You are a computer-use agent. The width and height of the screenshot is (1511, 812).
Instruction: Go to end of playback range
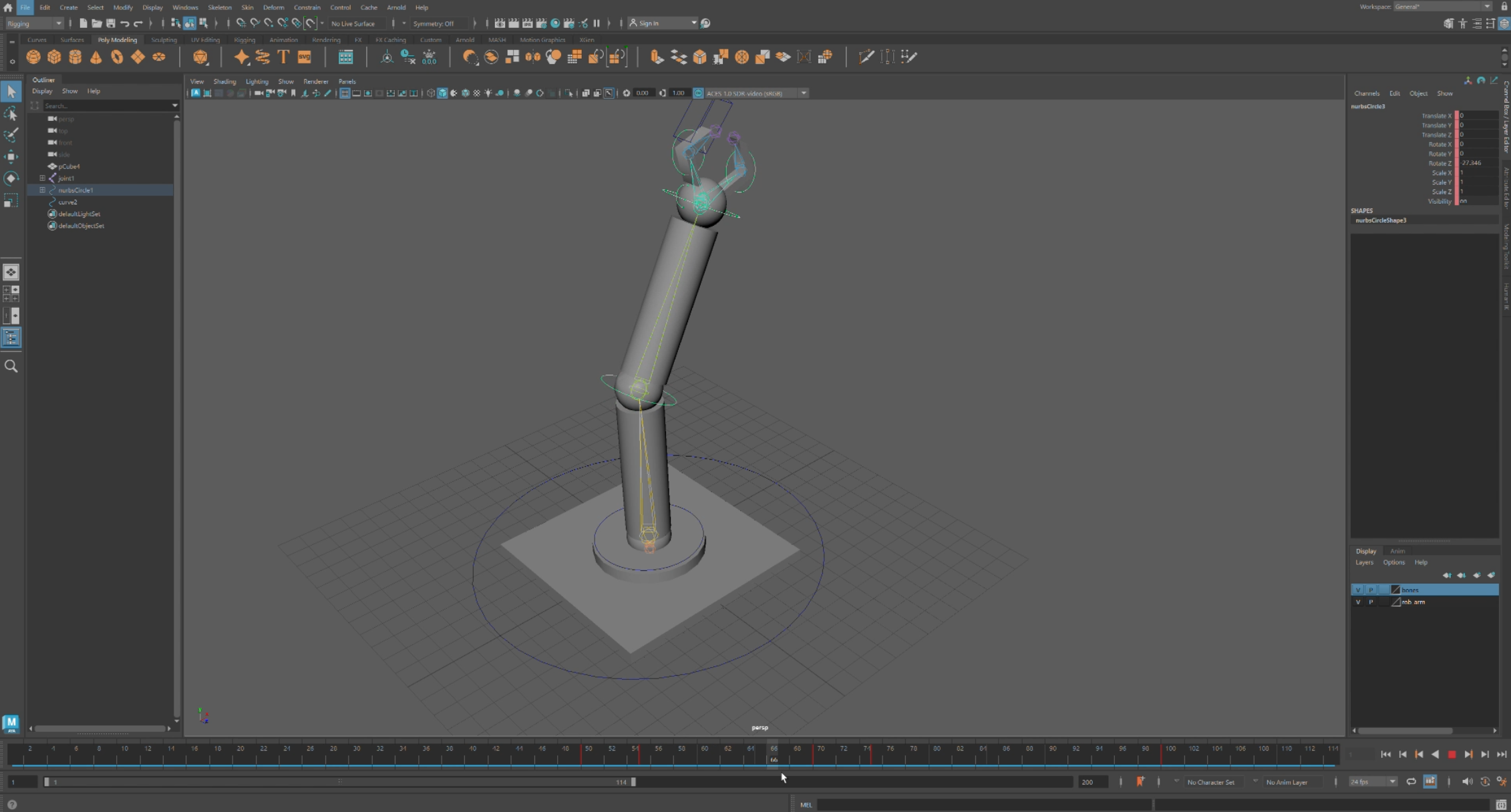pos(1501,755)
